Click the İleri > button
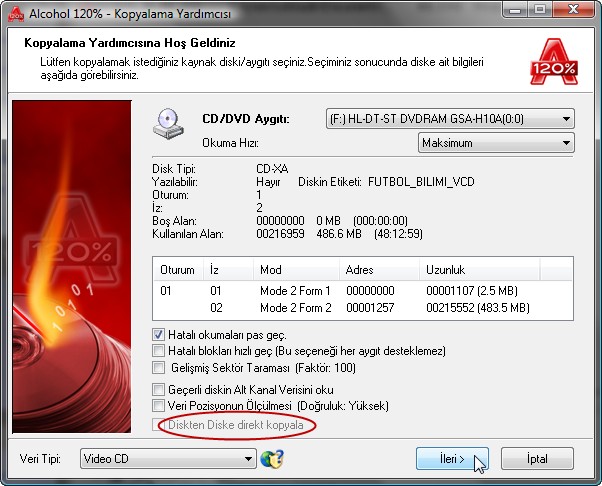The height and width of the screenshot is (486, 602). pyautogui.click(x=452, y=459)
